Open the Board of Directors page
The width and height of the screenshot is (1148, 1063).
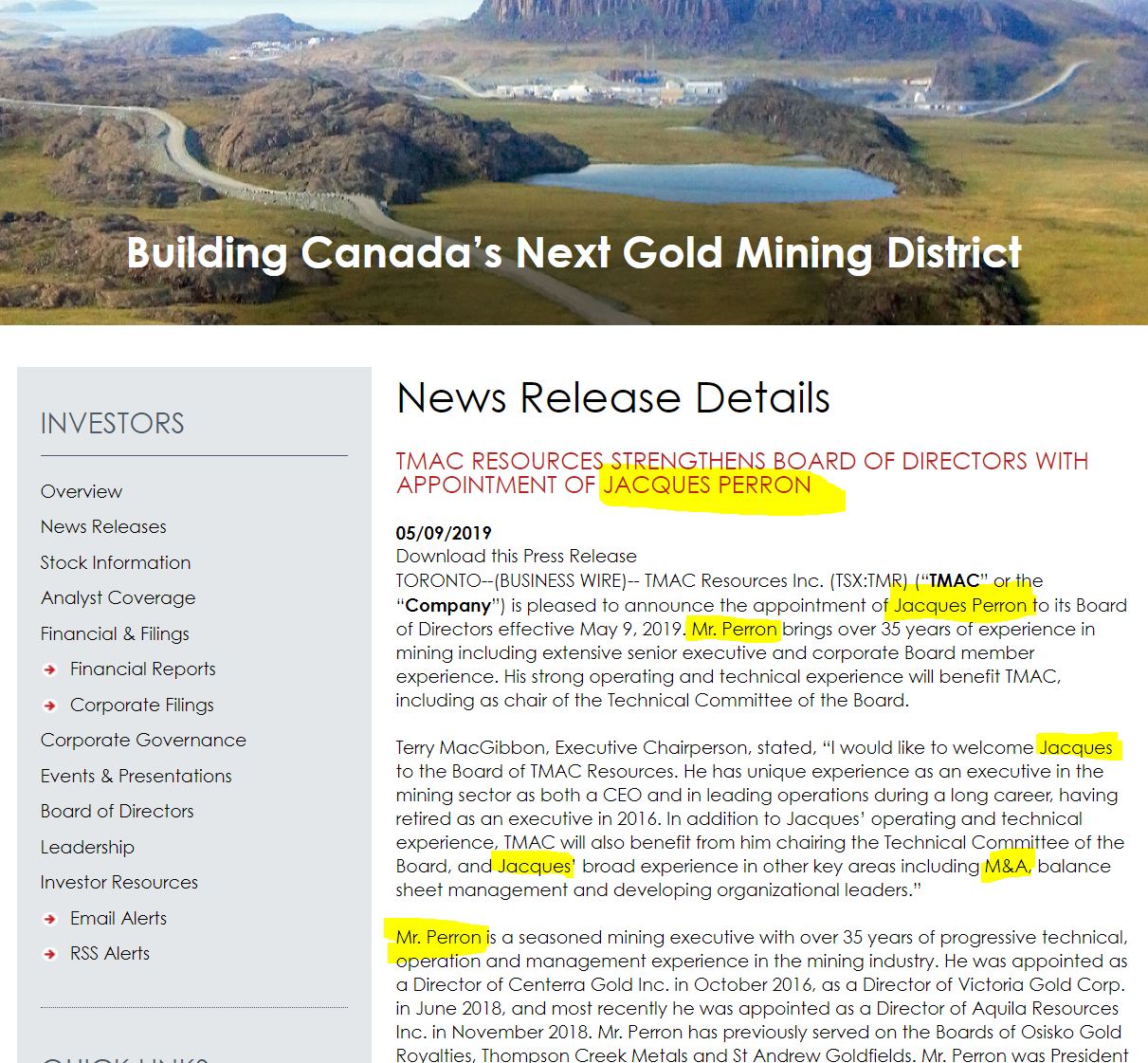[118, 811]
